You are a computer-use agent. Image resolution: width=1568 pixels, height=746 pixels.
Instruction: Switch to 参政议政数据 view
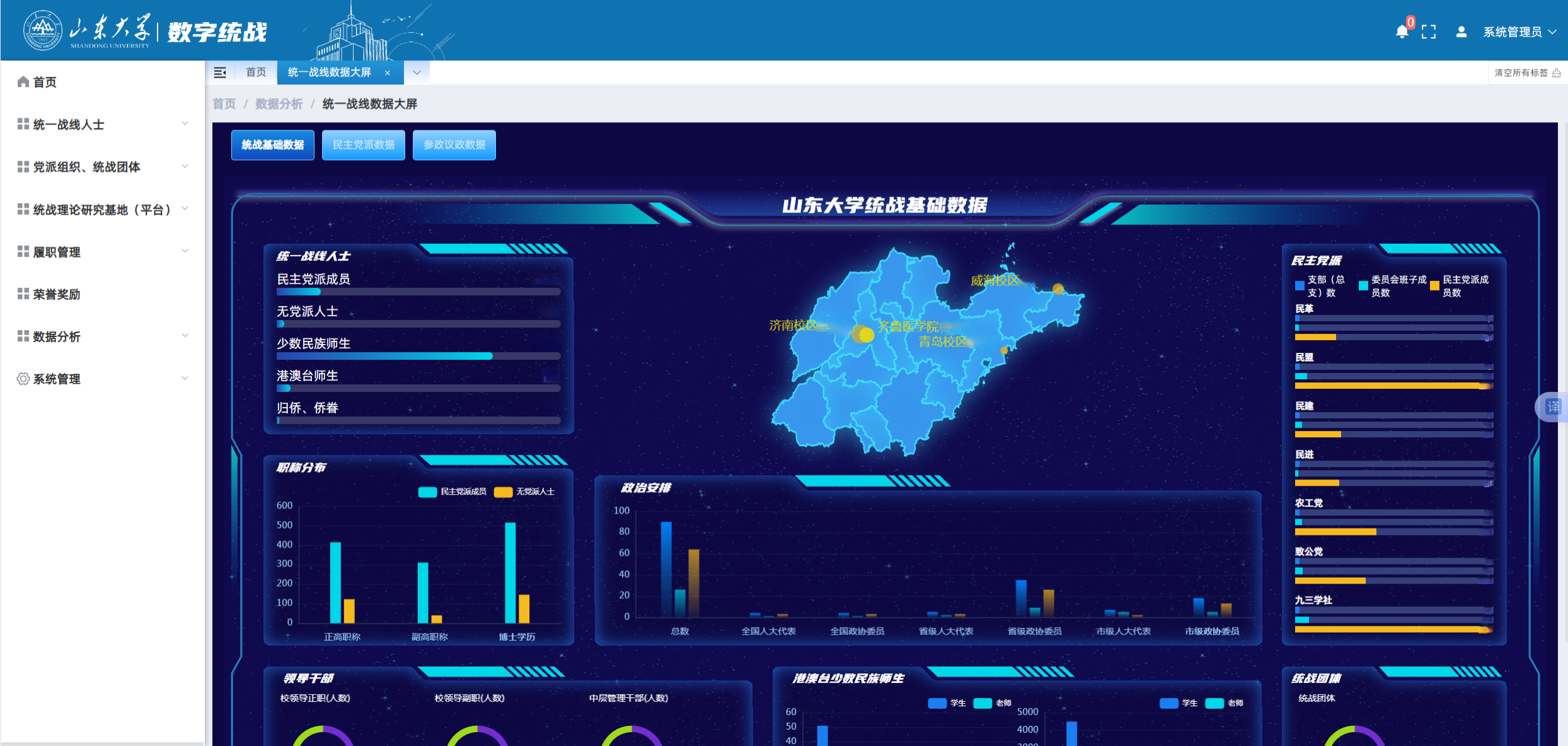pyautogui.click(x=454, y=145)
